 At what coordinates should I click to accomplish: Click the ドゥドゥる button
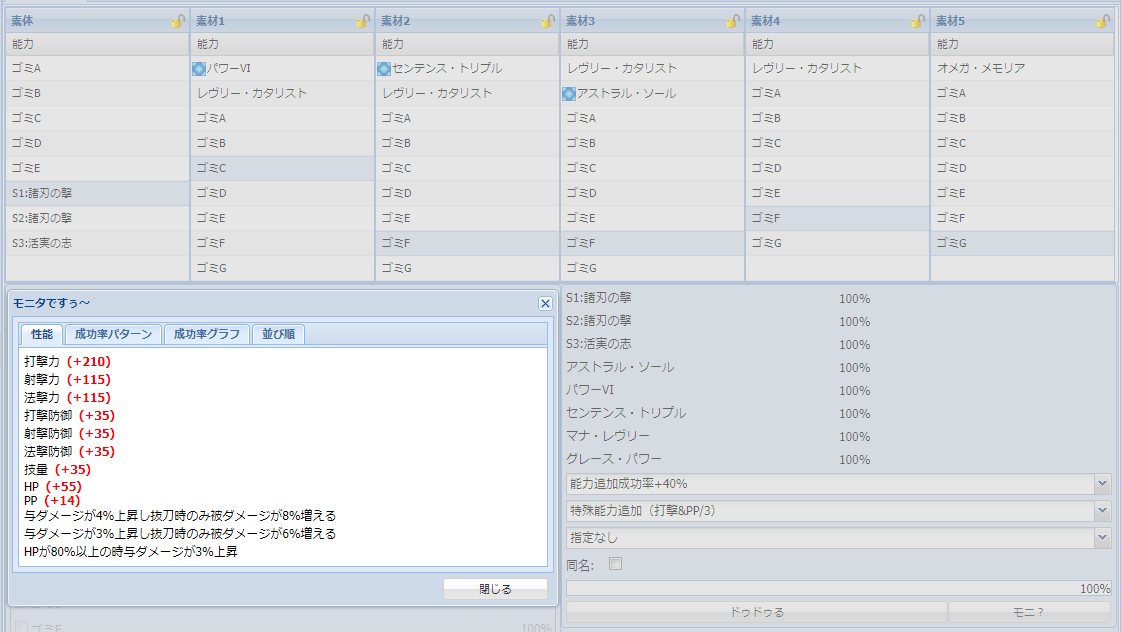(756, 612)
